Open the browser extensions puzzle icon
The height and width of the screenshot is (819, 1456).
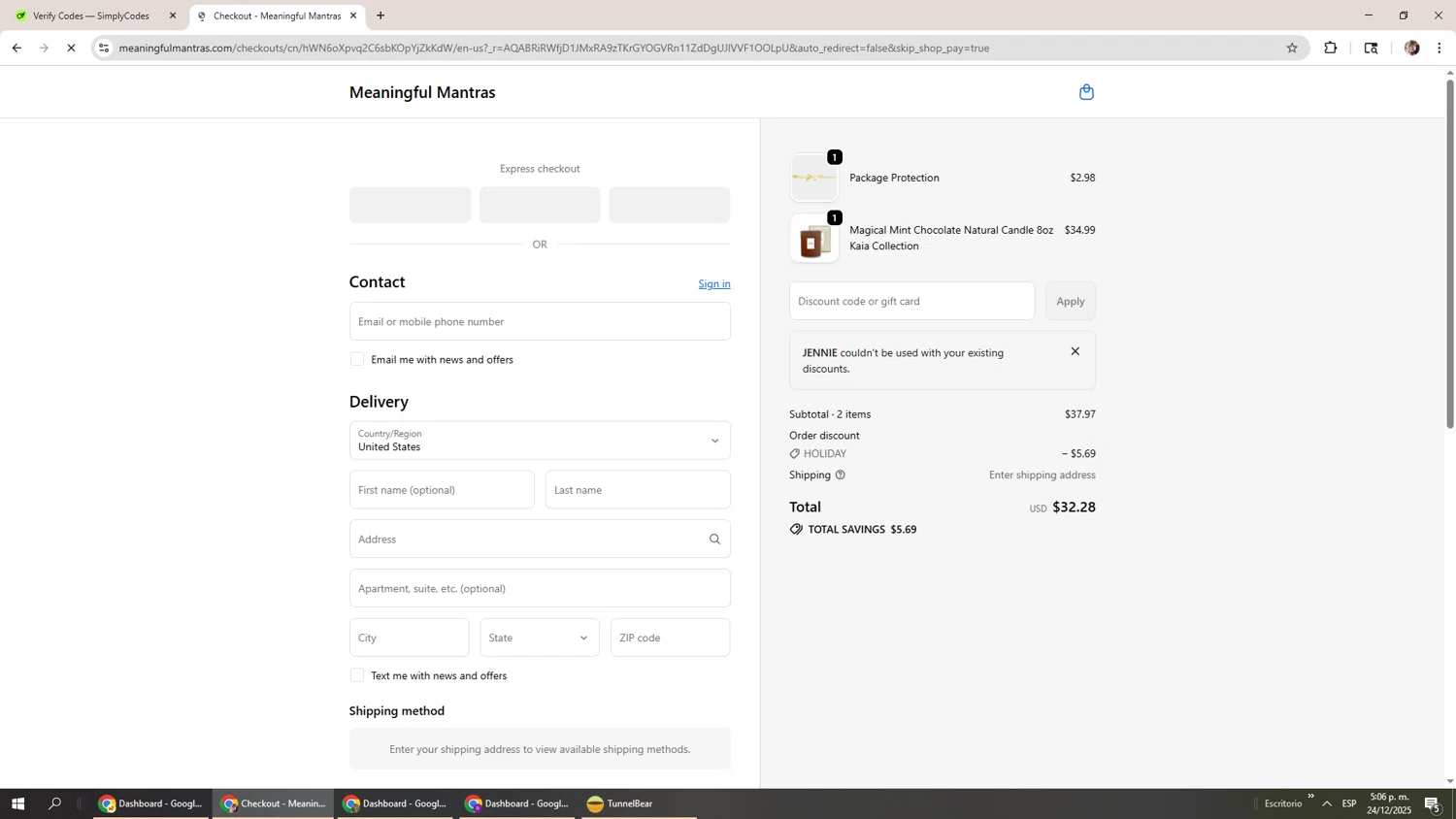(x=1331, y=48)
